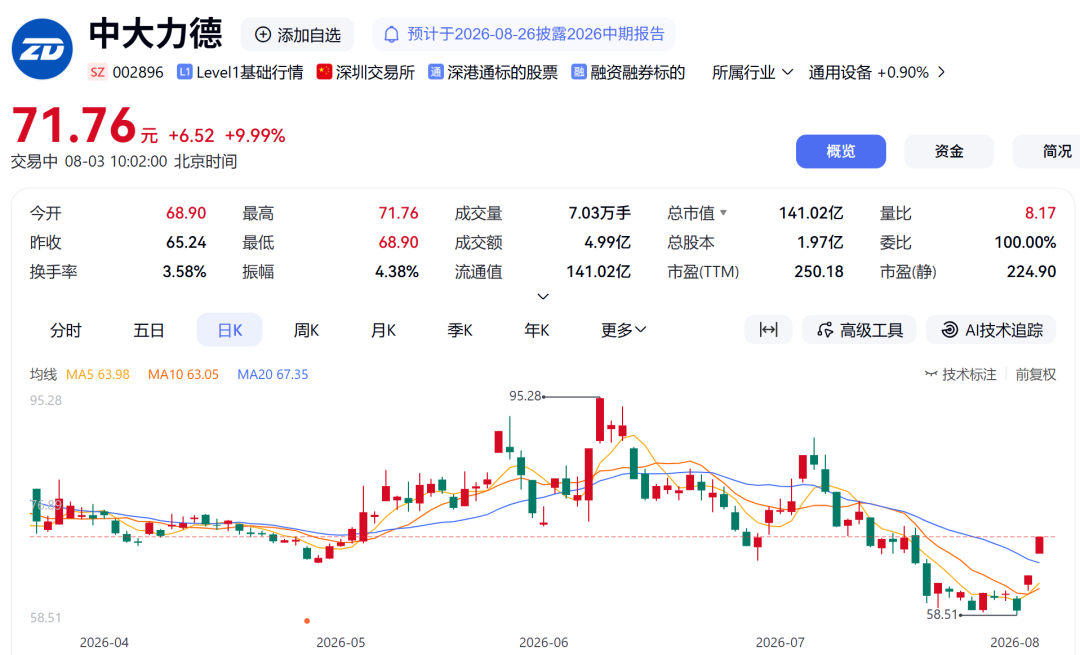Open the 资金 funds tab
The width and height of the screenshot is (1080, 655).
(x=949, y=152)
